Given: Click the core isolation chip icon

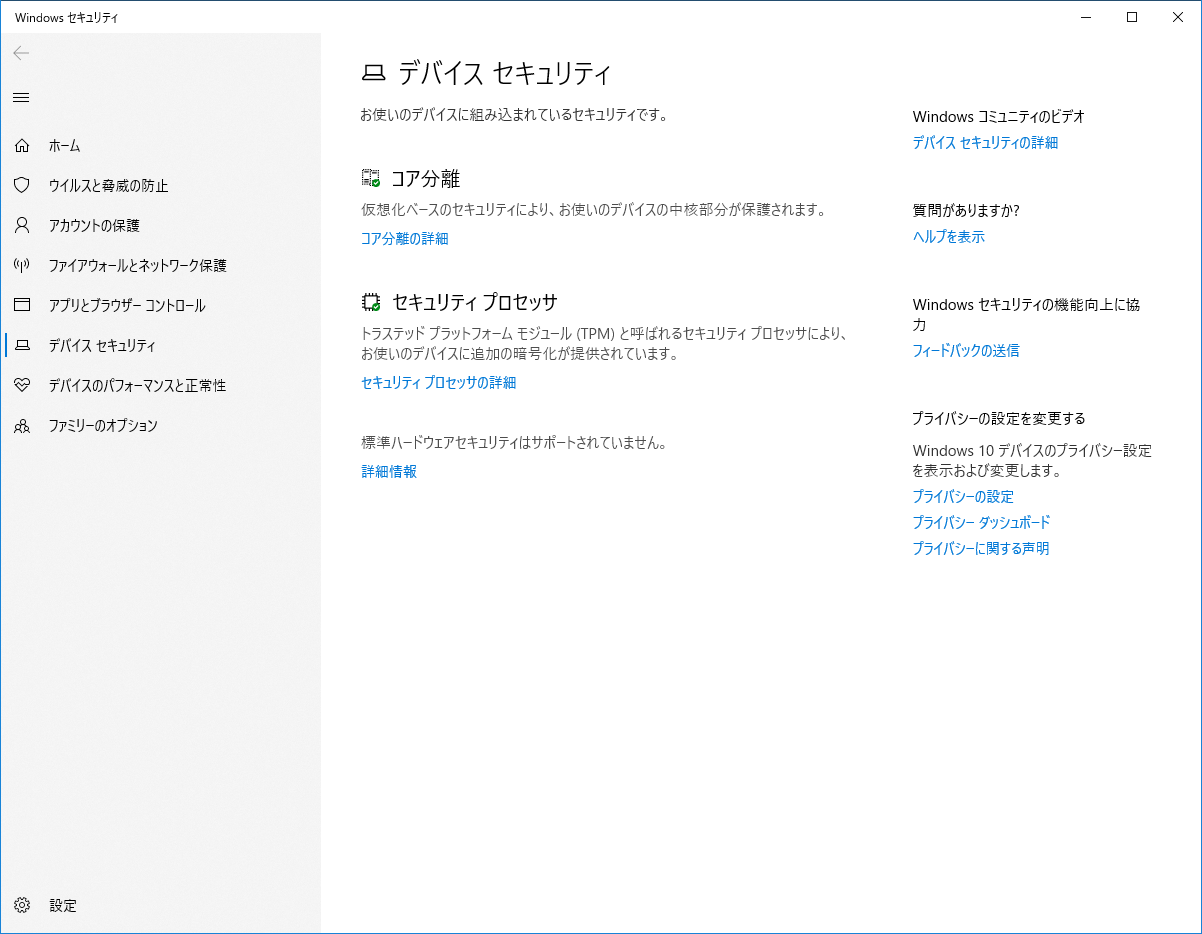Looking at the screenshot, I should tap(371, 179).
